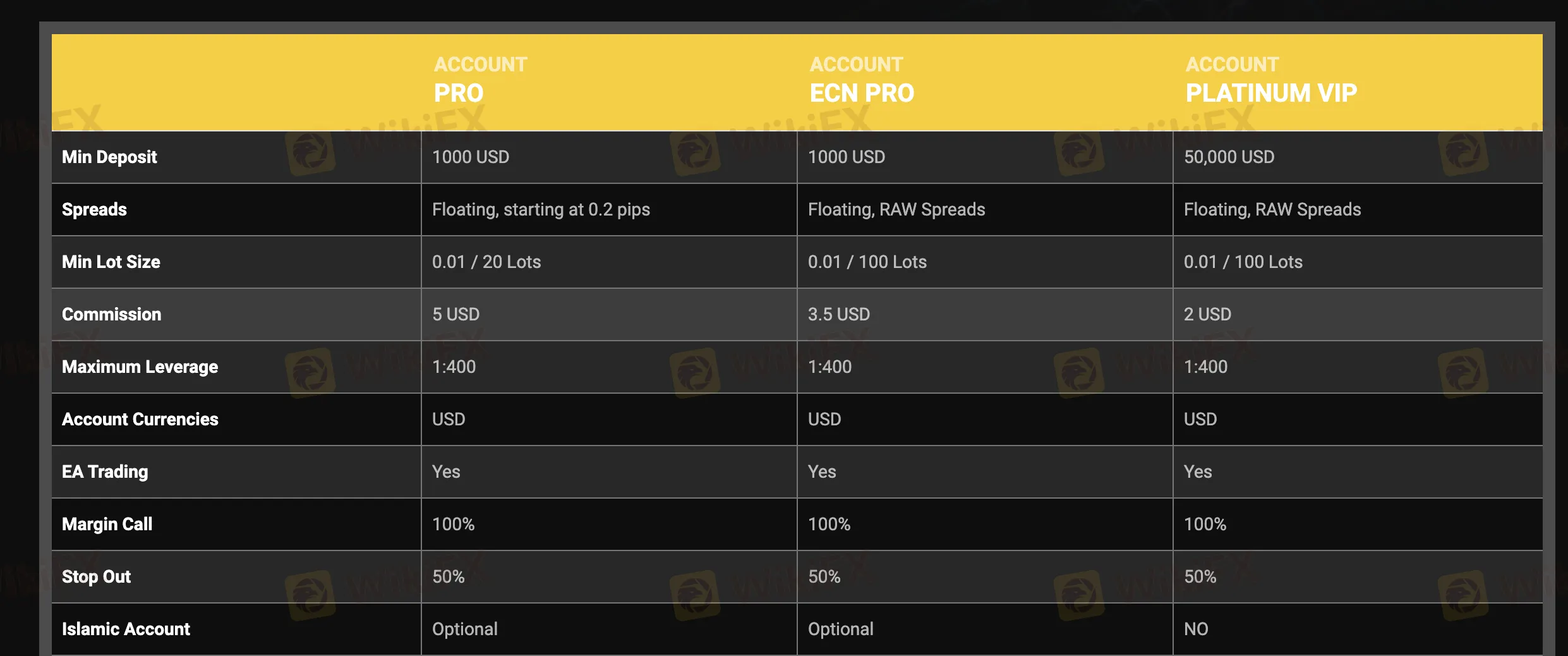Click the Maximum Leverage row label
Image resolution: width=1568 pixels, height=656 pixels.
tap(140, 367)
